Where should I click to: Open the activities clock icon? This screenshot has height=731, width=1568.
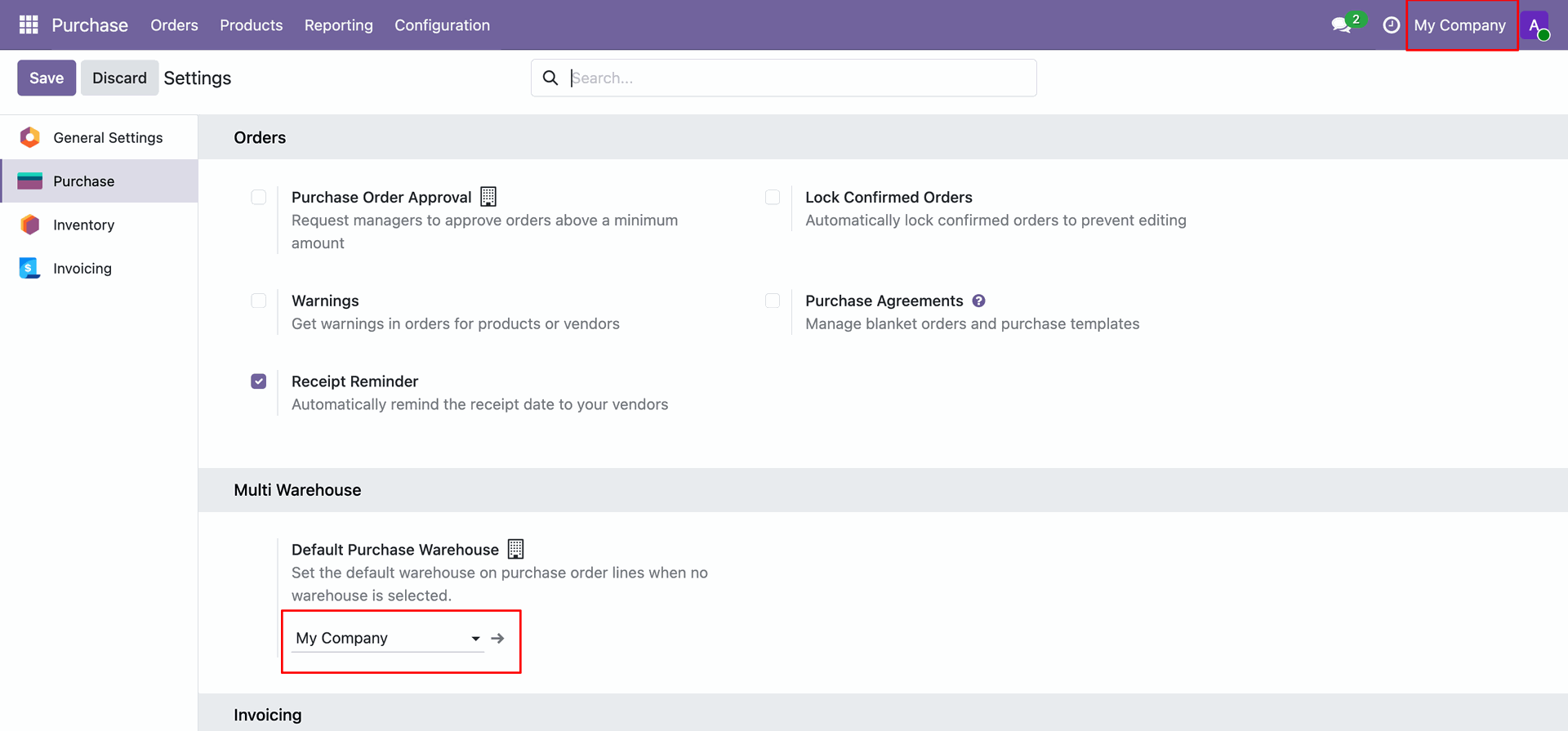pyautogui.click(x=1392, y=25)
